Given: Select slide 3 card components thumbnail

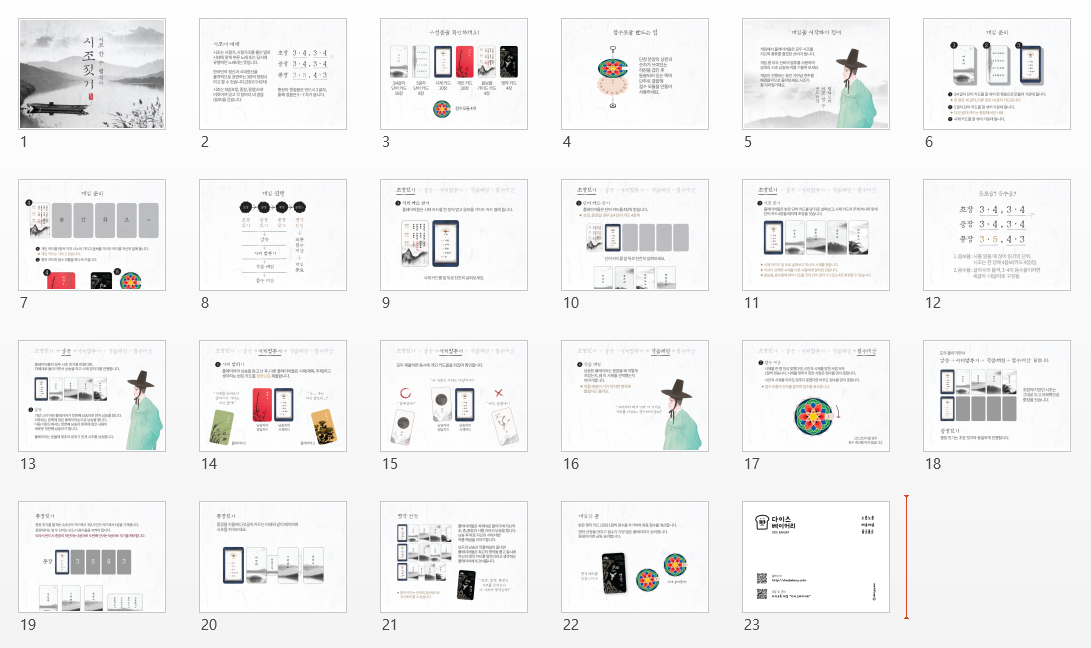Looking at the screenshot, I should (x=454, y=74).
